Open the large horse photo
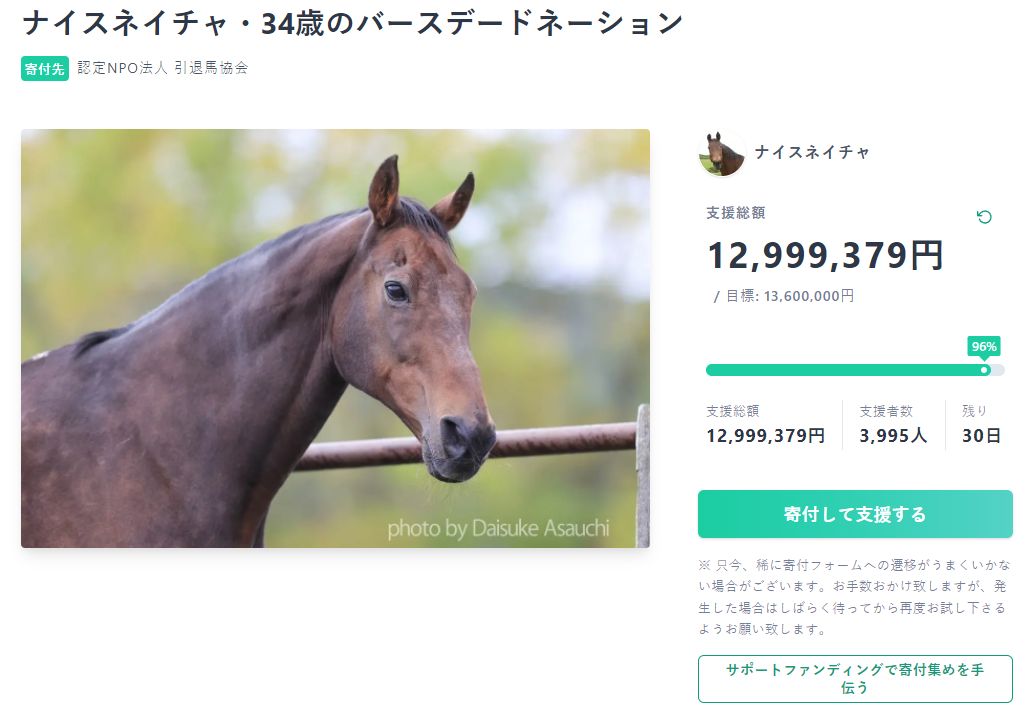Viewport: 1031px width, 715px height. (335, 338)
